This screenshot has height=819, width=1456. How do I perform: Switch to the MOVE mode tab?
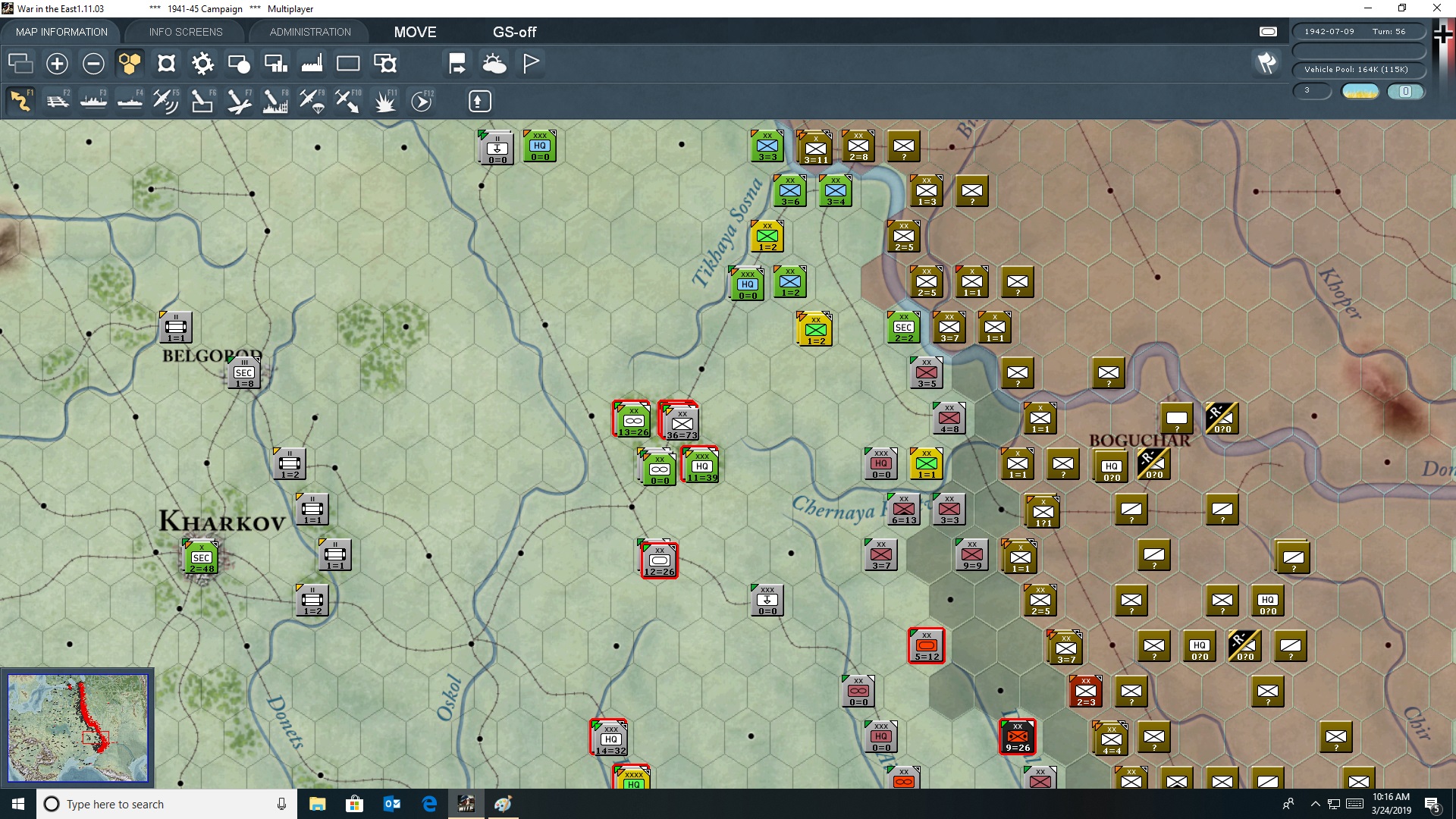pos(416,32)
